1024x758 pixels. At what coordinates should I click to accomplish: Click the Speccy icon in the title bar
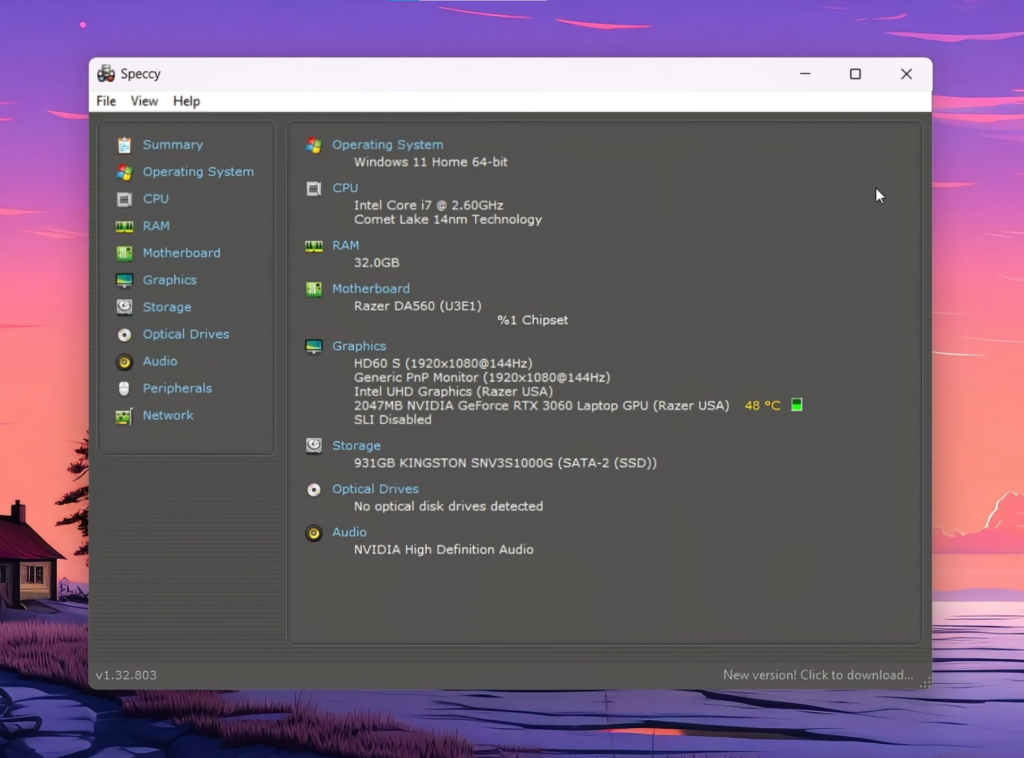tap(105, 73)
